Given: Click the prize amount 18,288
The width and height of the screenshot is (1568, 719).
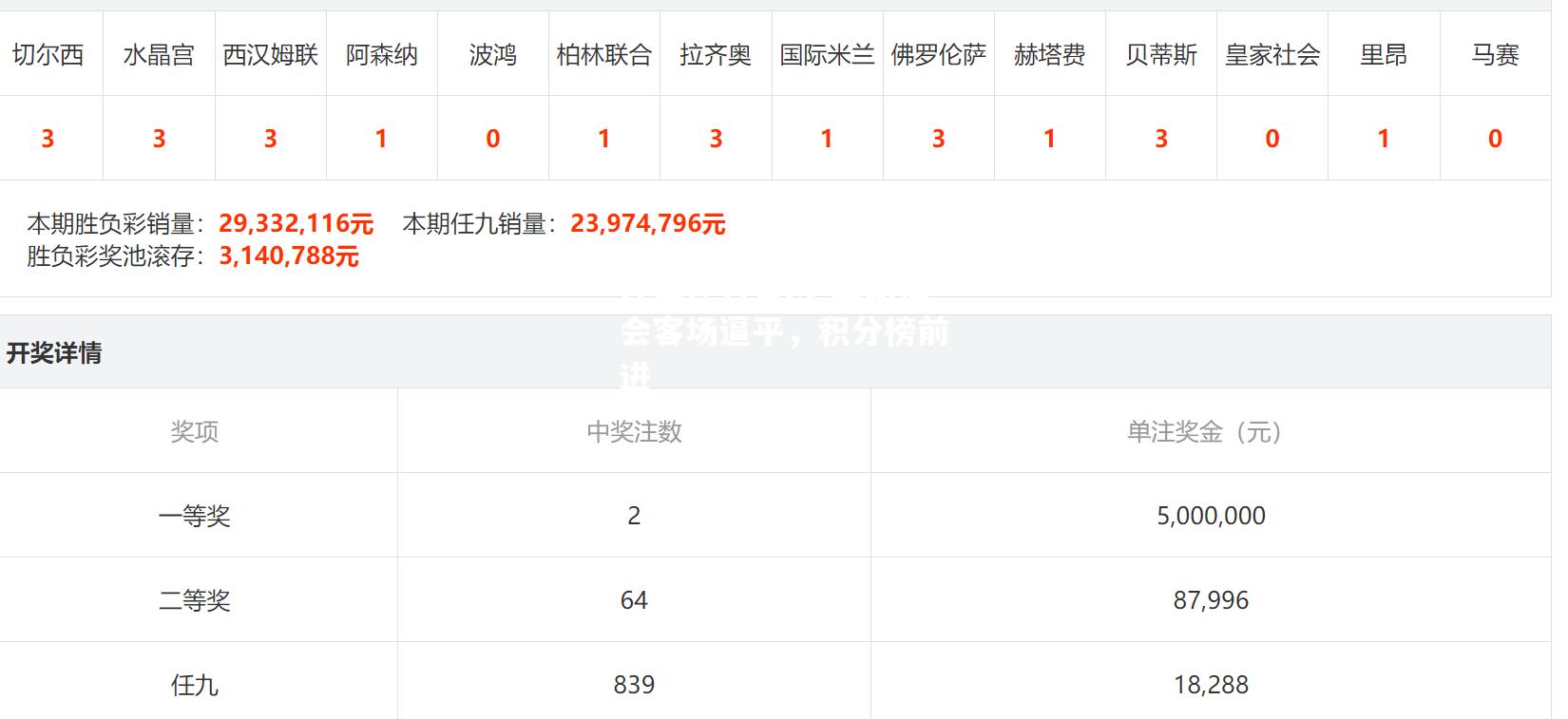Looking at the screenshot, I should (1211, 685).
